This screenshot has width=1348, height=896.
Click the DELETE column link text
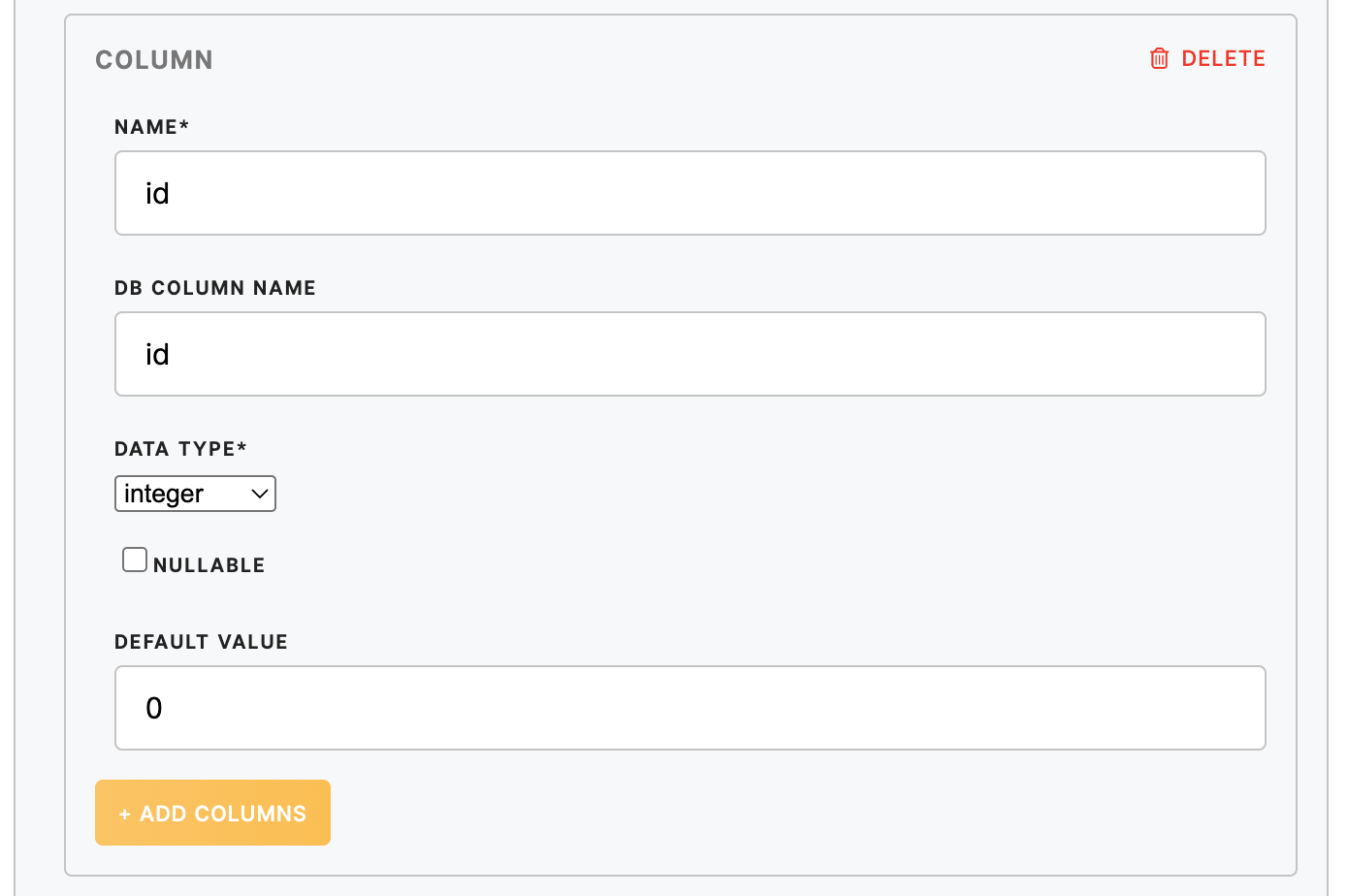pos(1223,59)
